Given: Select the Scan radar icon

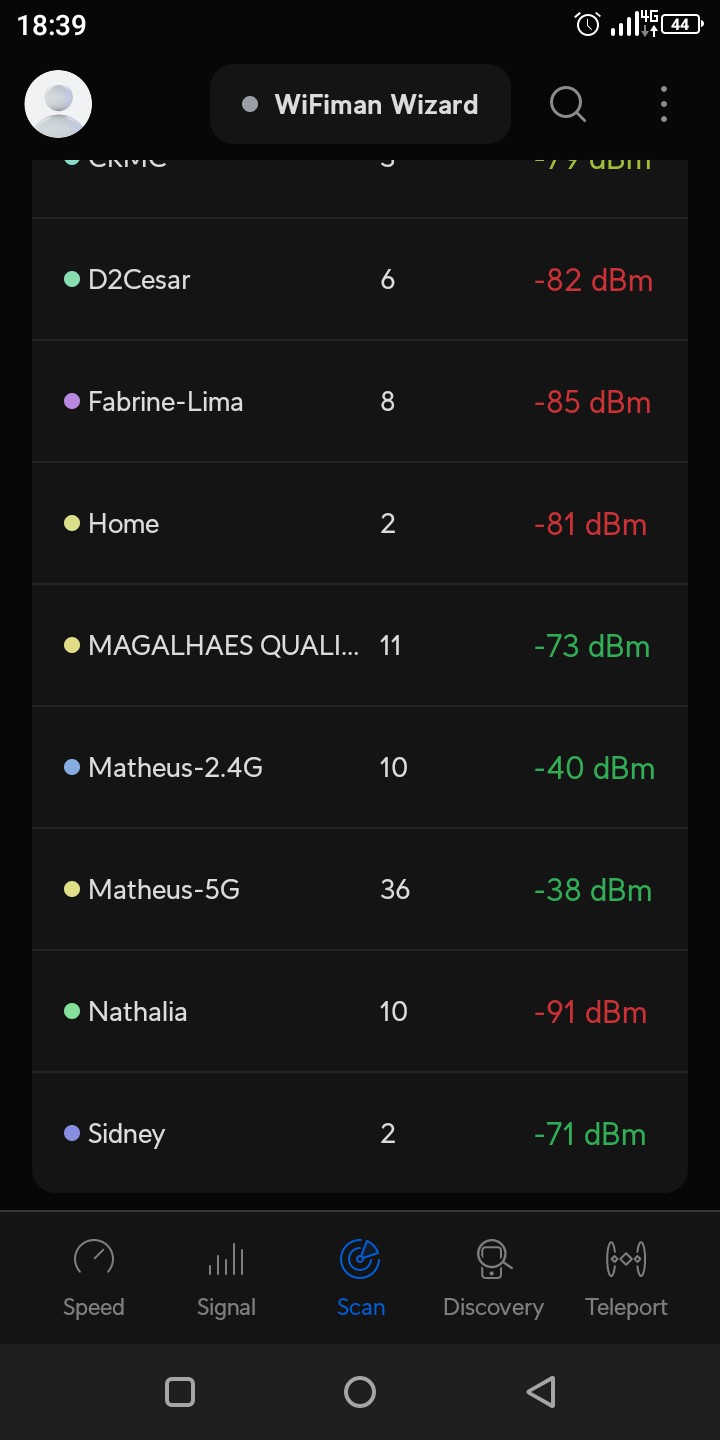Looking at the screenshot, I should [360, 1258].
